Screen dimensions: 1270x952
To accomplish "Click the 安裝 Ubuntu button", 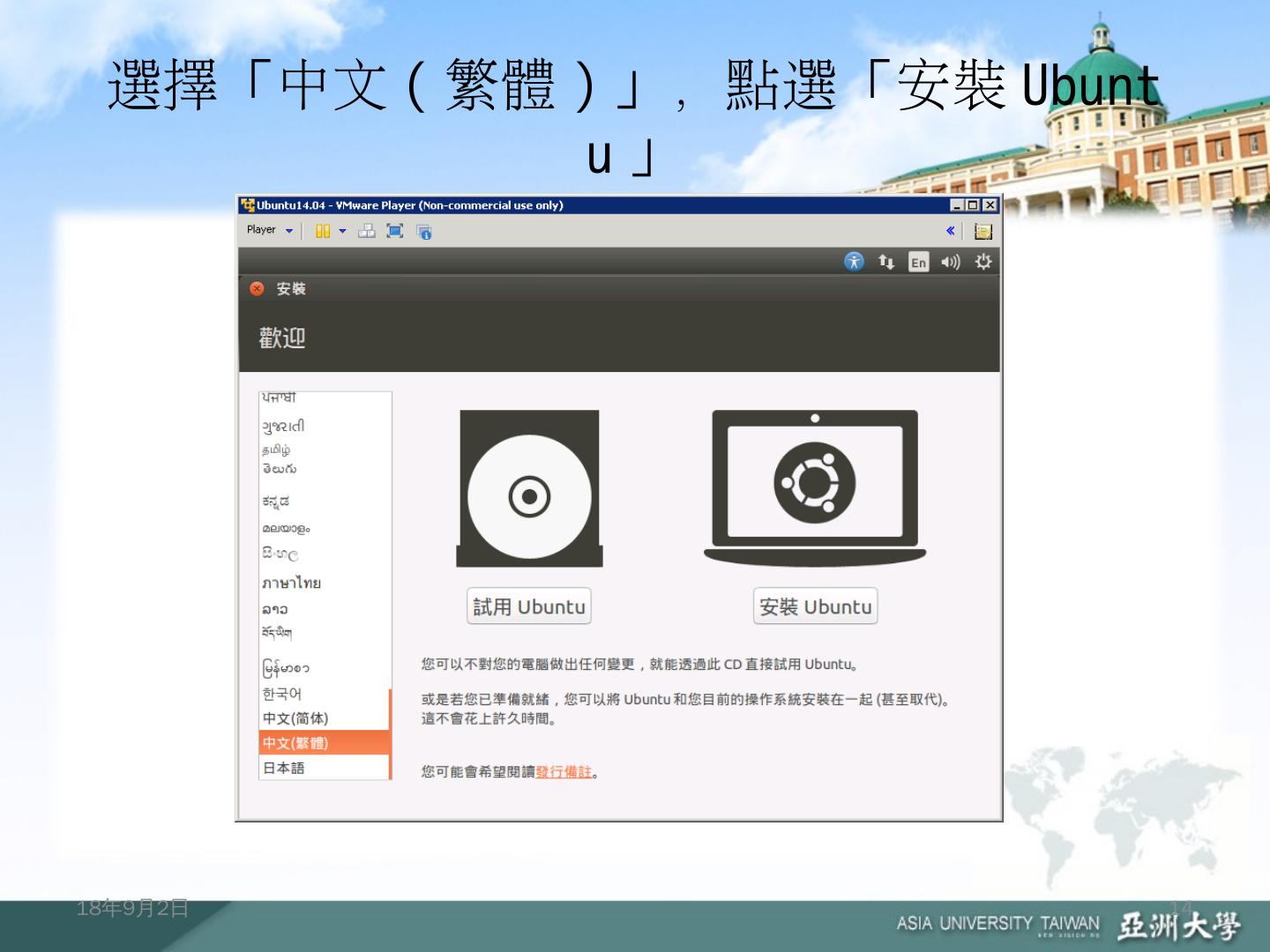I will point(816,606).
